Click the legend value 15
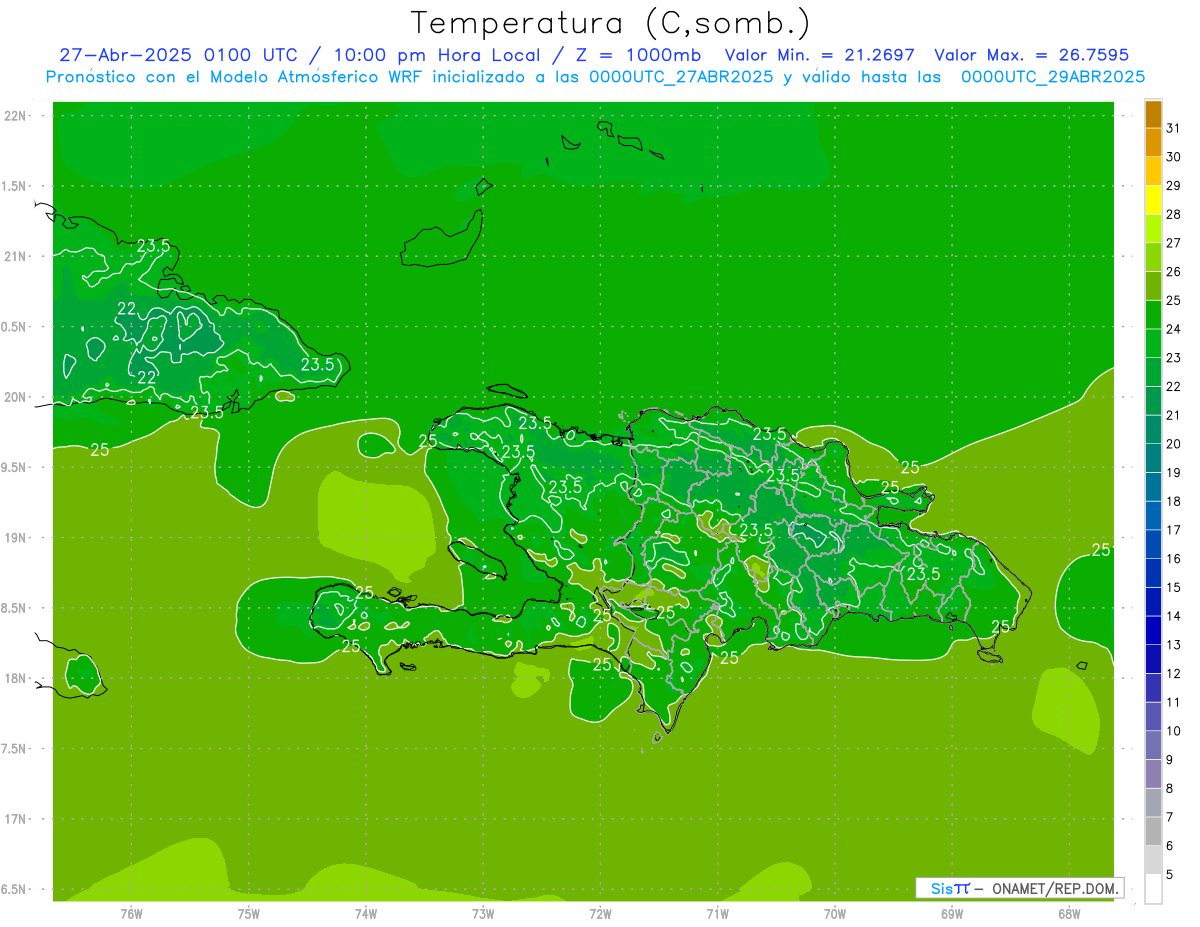This screenshot has width=1200, height=927. pyautogui.click(x=1174, y=587)
